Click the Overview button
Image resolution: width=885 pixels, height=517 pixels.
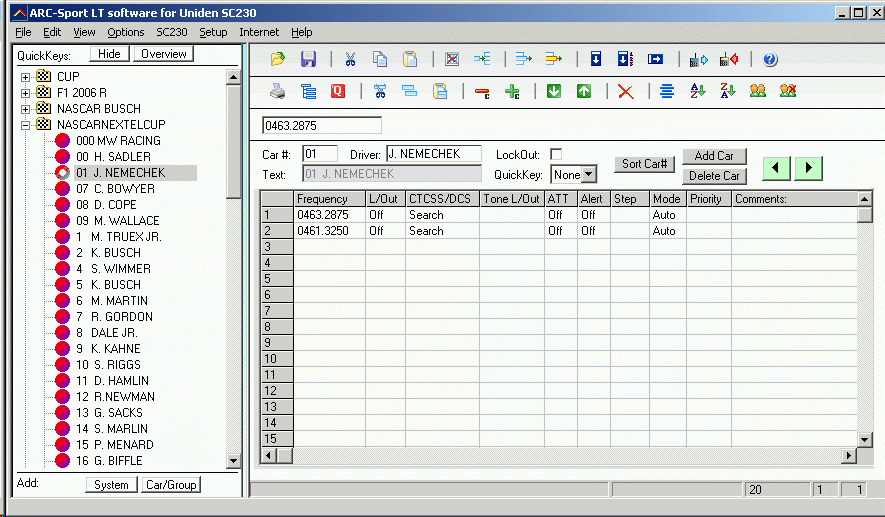click(164, 54)
